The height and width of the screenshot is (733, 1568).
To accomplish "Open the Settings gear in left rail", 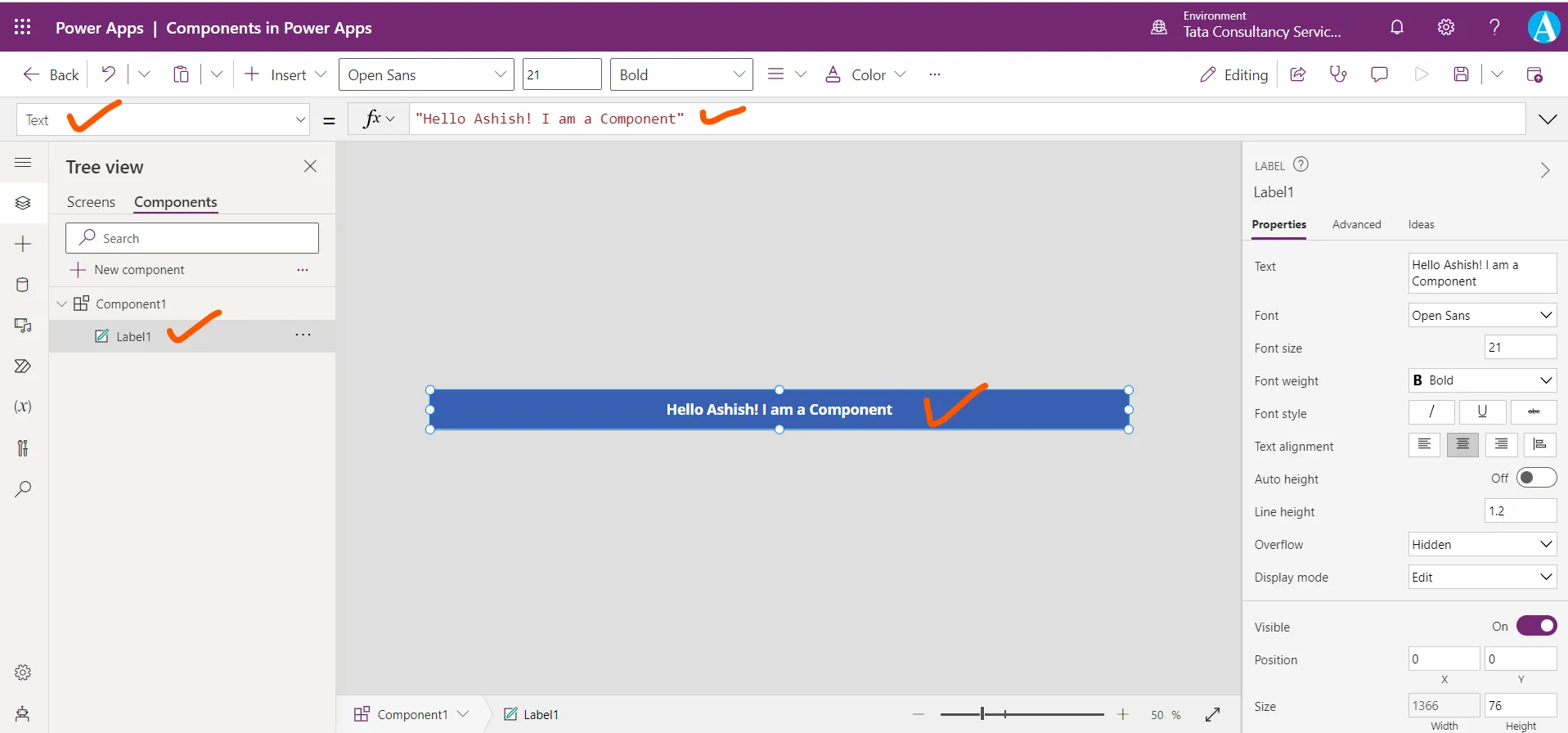I will [23, 672].
